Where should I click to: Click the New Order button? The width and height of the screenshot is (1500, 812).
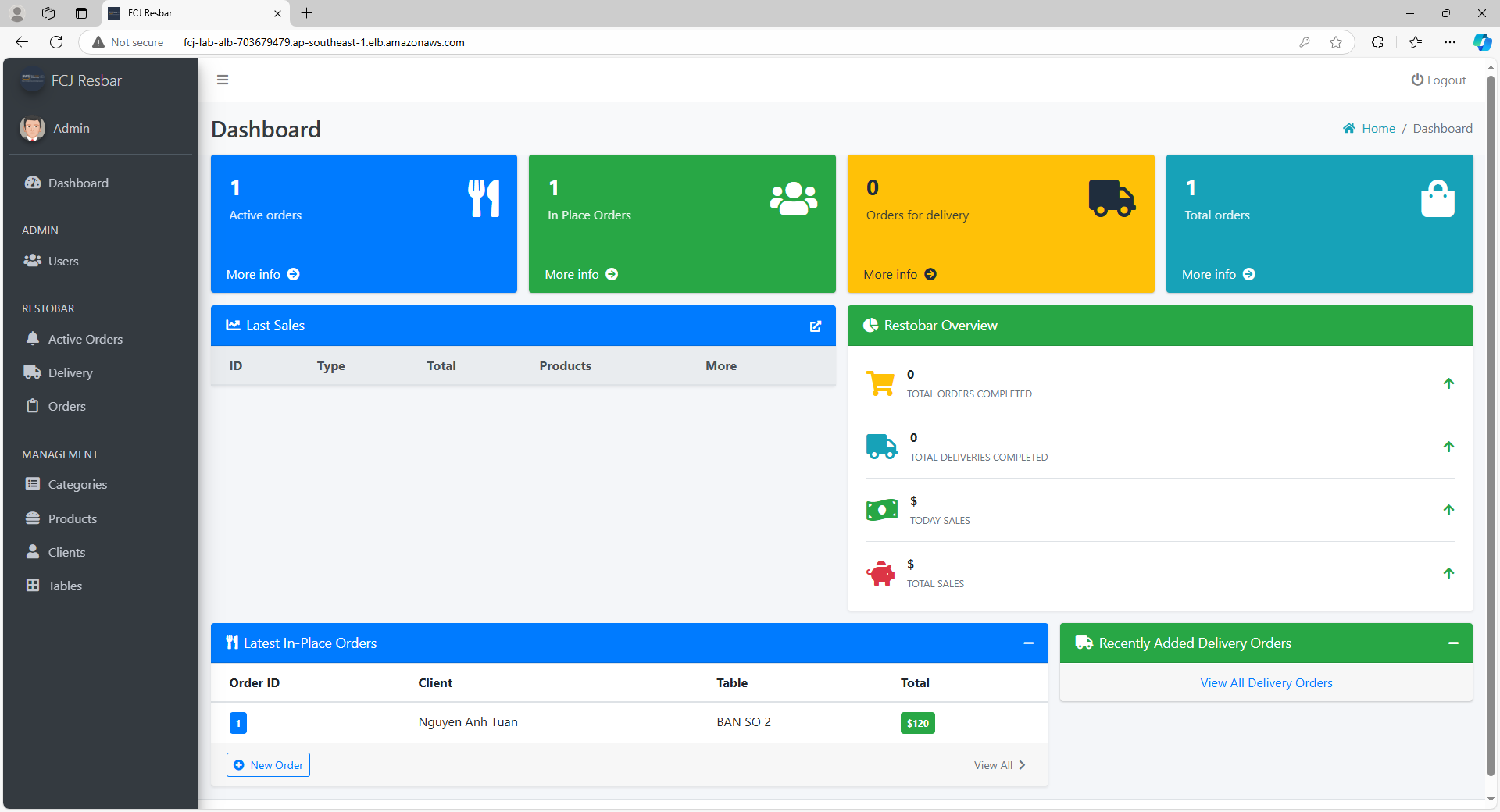click(x=268, y=765)
